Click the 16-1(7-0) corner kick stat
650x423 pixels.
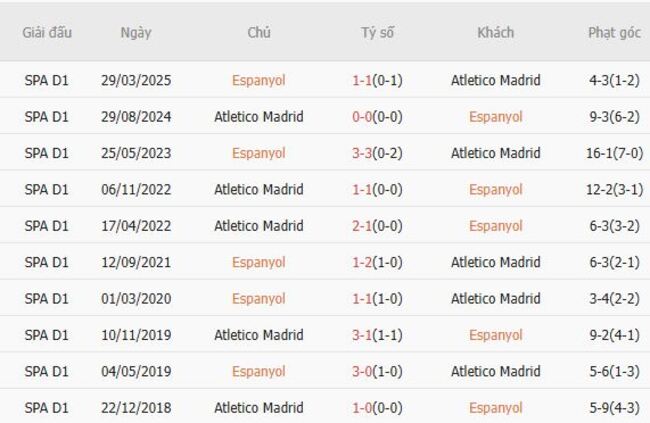tap(614, 153)
